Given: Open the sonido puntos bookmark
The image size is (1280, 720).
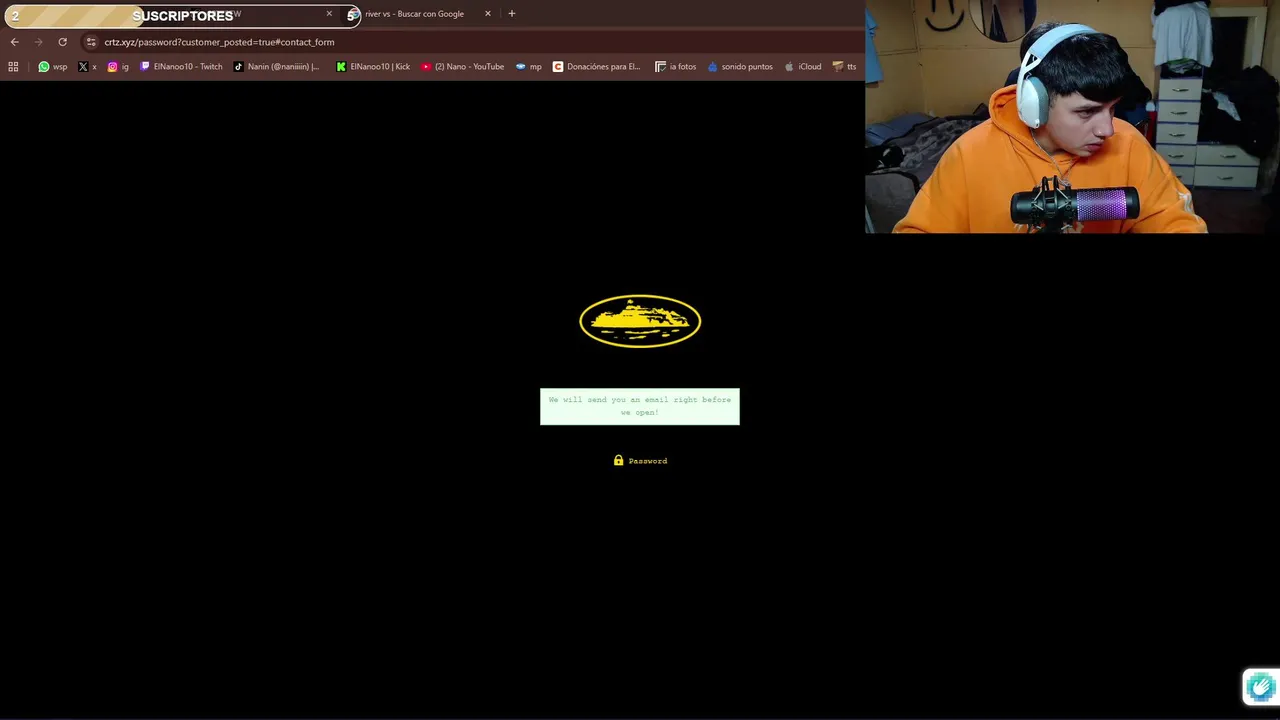Looking at the screenshot, I should [740, 67].
